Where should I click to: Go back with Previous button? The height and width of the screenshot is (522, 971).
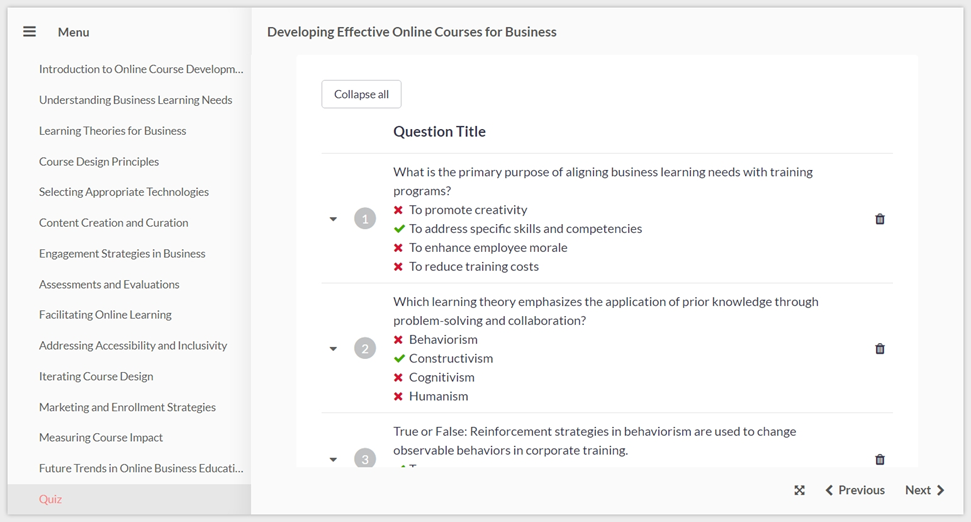(x=855, y=490)
